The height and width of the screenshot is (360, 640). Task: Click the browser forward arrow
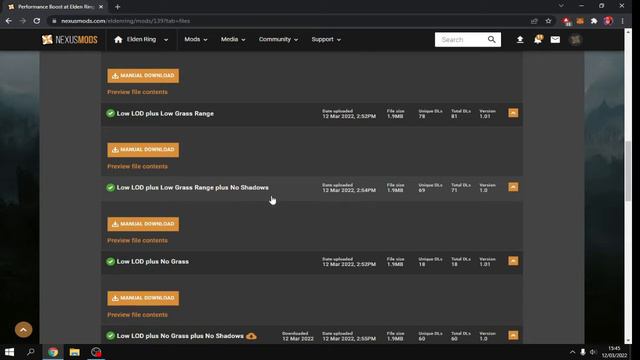pos(22,21)
